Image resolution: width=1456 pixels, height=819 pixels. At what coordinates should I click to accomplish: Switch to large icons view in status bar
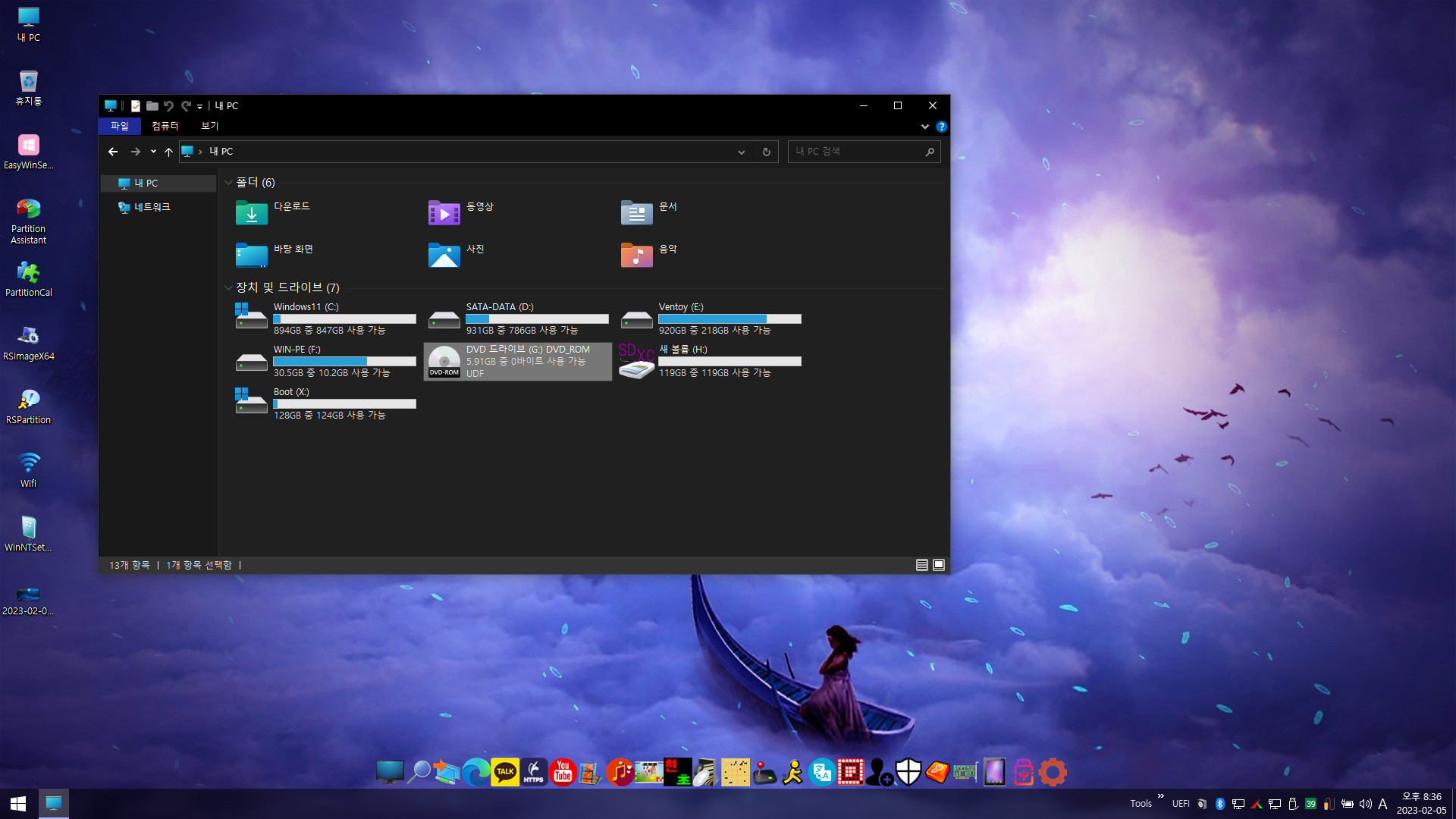(x=939, y=565)
